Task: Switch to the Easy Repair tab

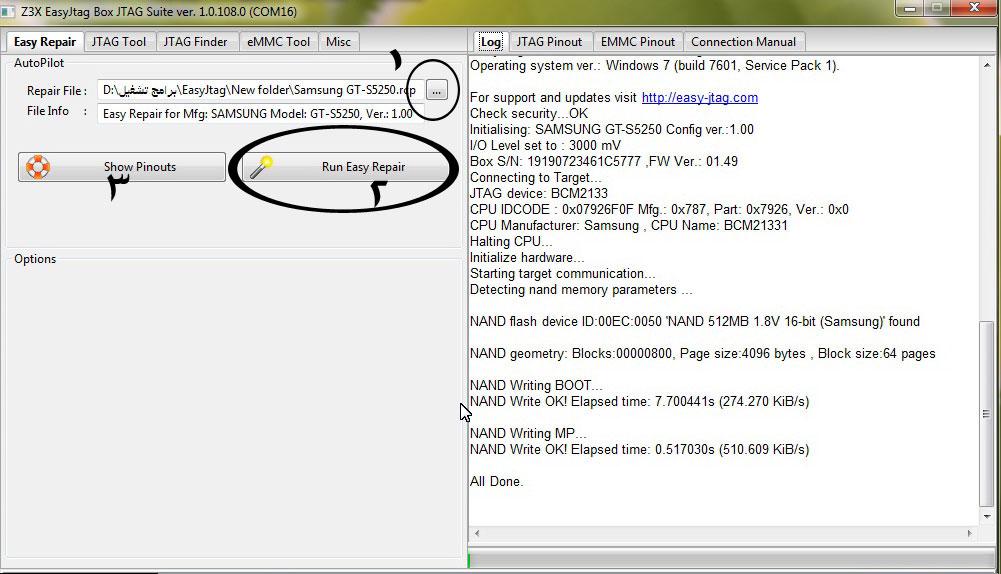Action: pos(45,42)
